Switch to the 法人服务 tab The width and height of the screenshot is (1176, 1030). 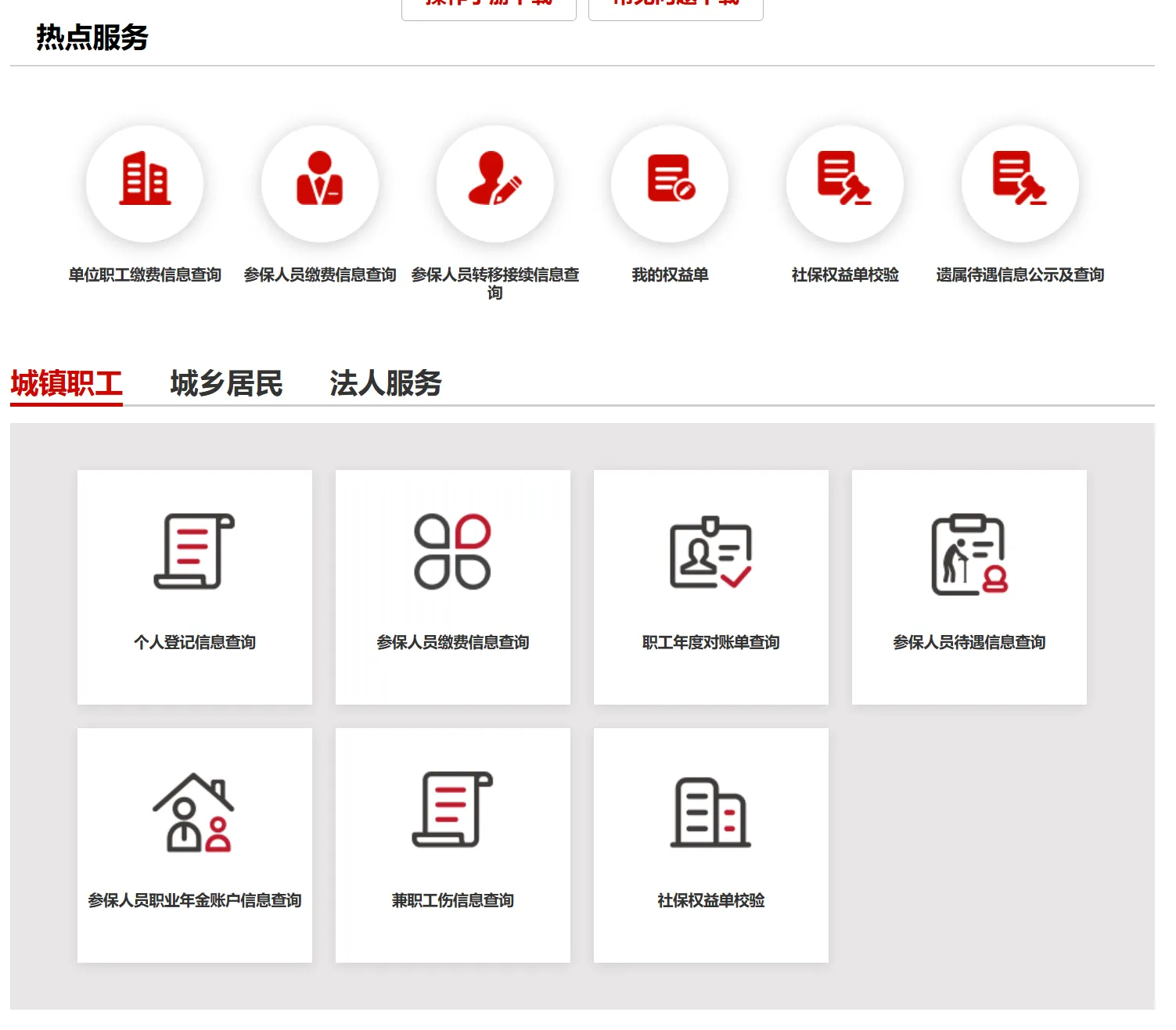point(386,384)
